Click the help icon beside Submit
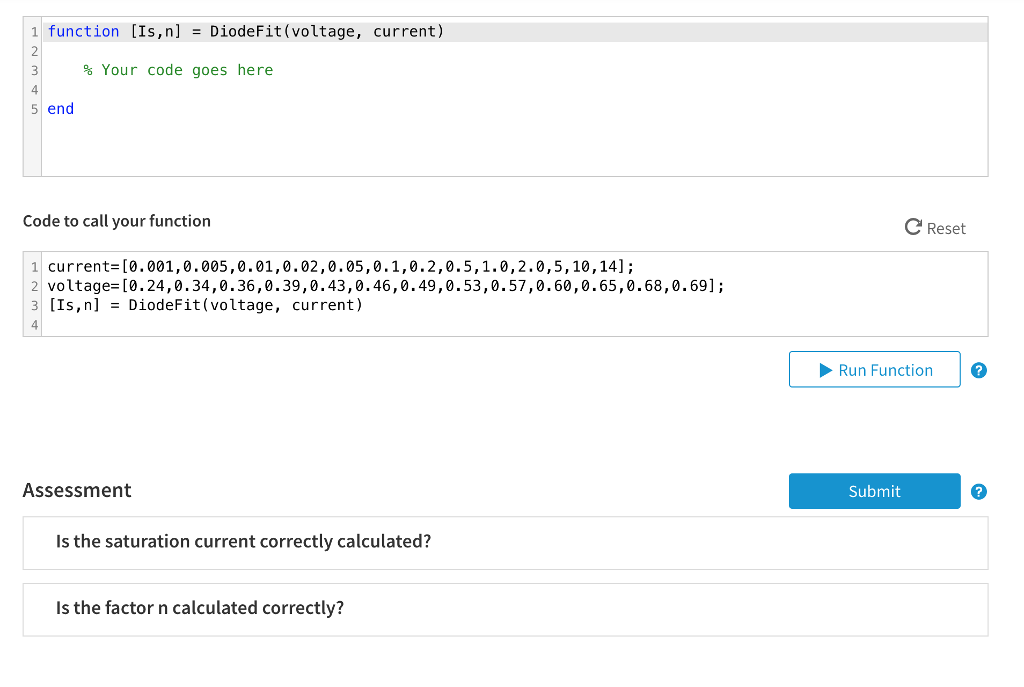The height and width of the screenshot is (687, 1024). (979, 491)
